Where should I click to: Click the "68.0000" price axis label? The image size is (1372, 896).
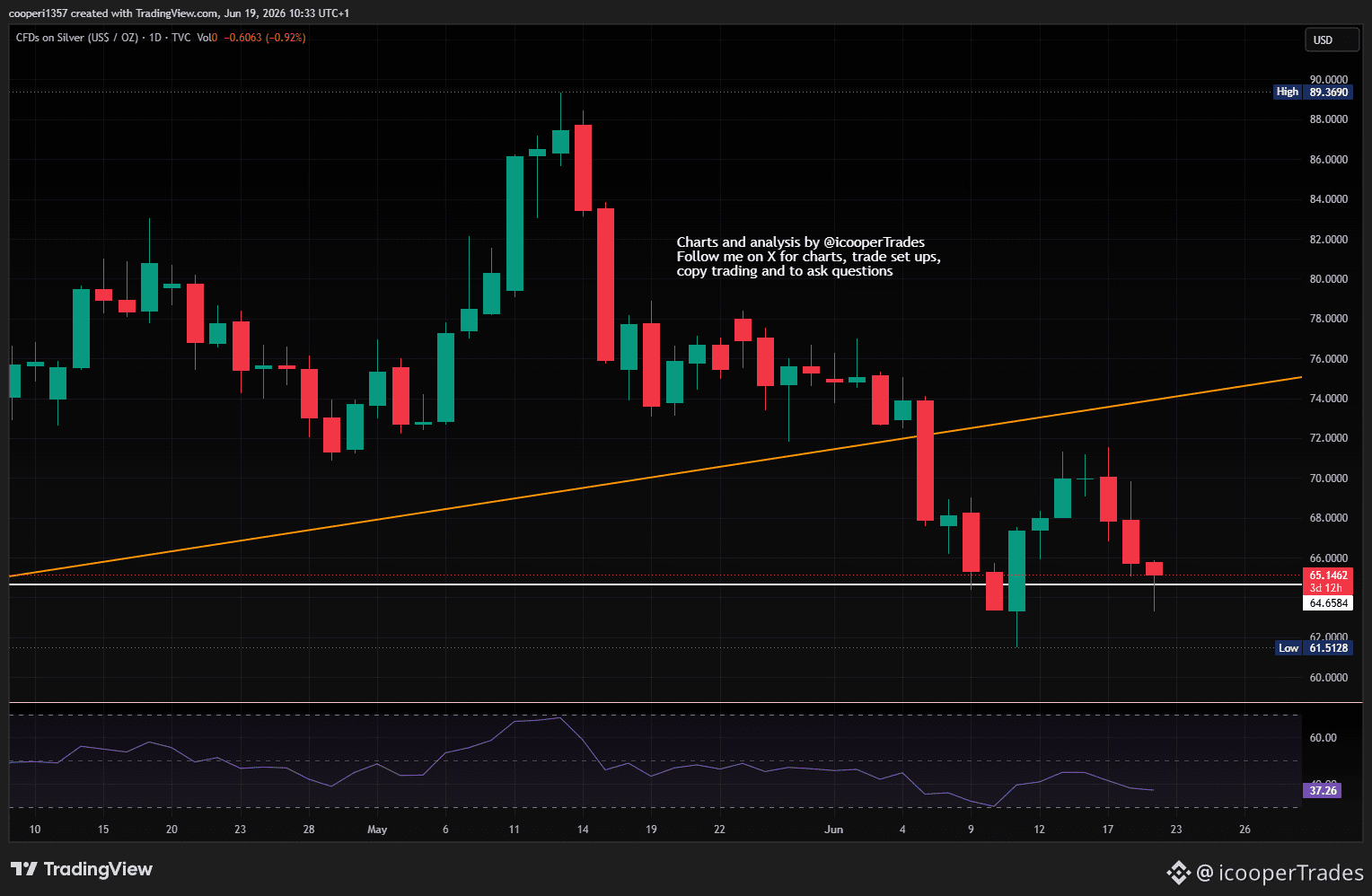[x=1329, y=518]
